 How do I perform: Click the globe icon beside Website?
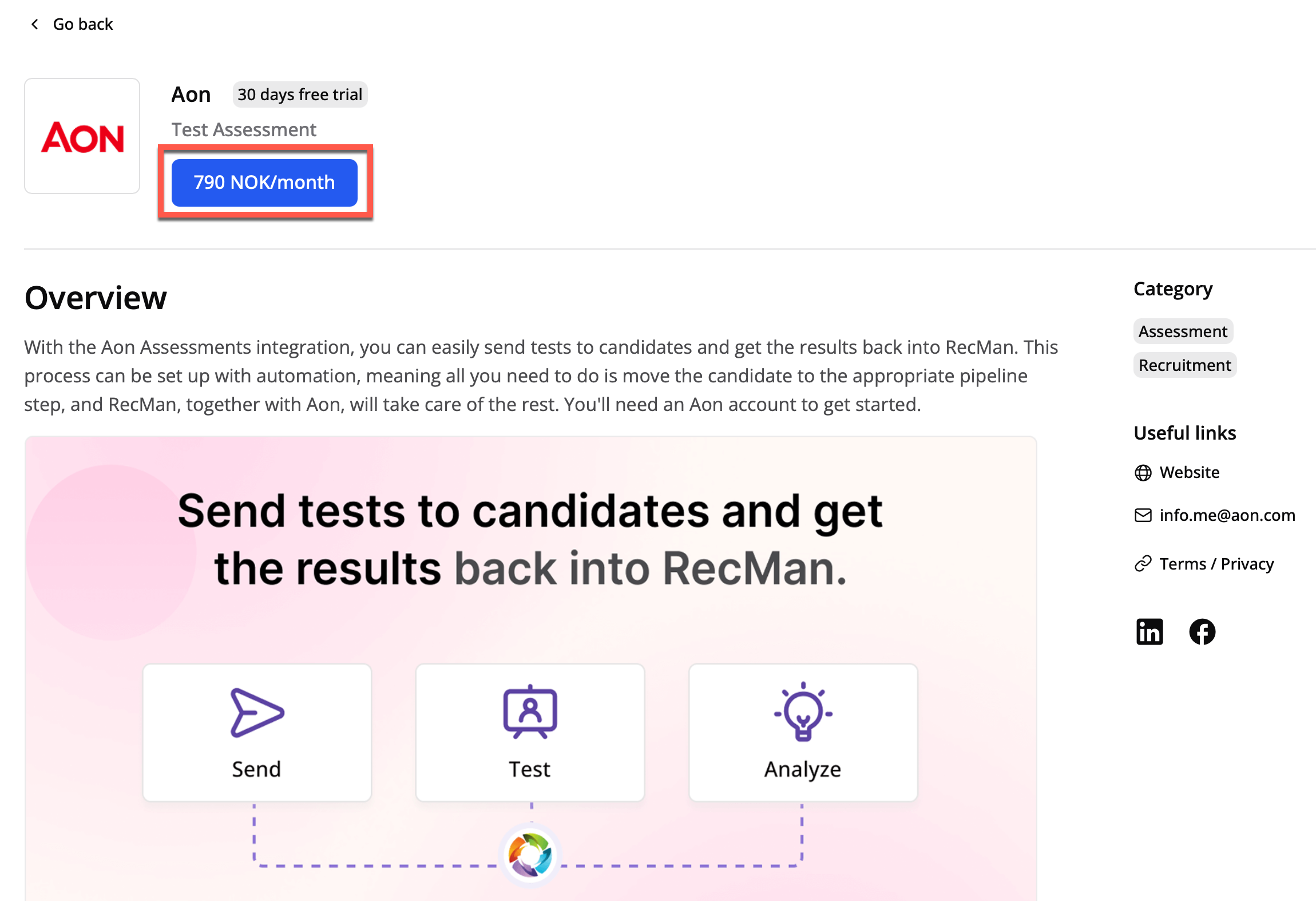coord(1143,473)
